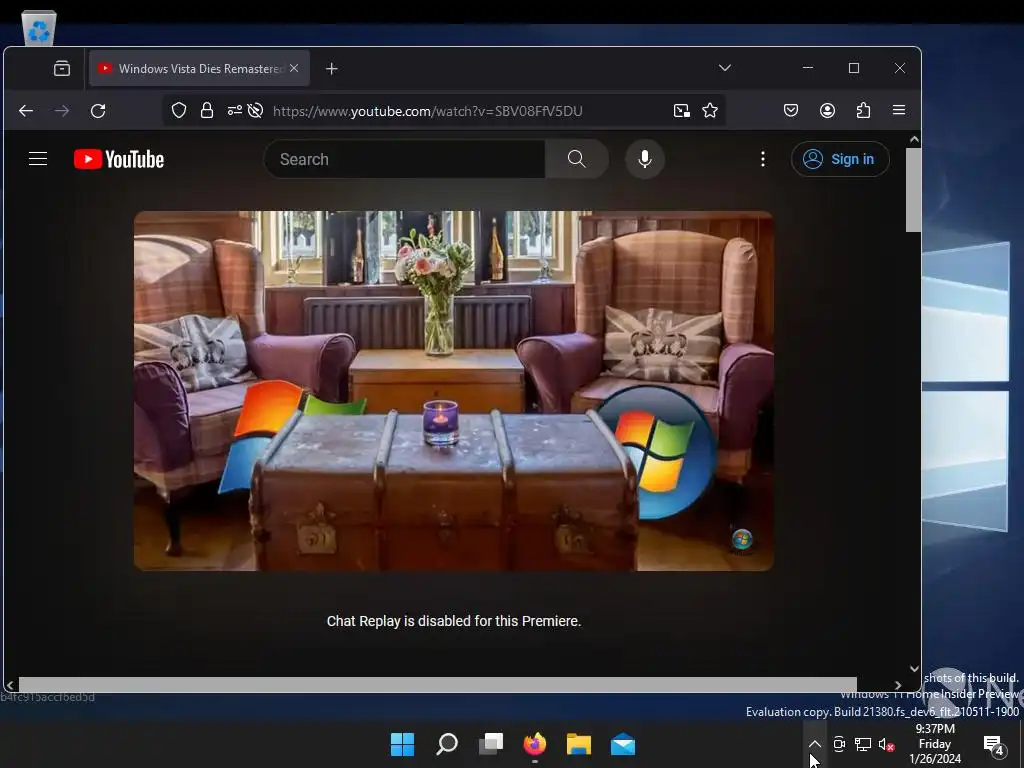Click the Sign in button
The width and height of the screenshot is (1024, 768).
click(x=840, y=159)
